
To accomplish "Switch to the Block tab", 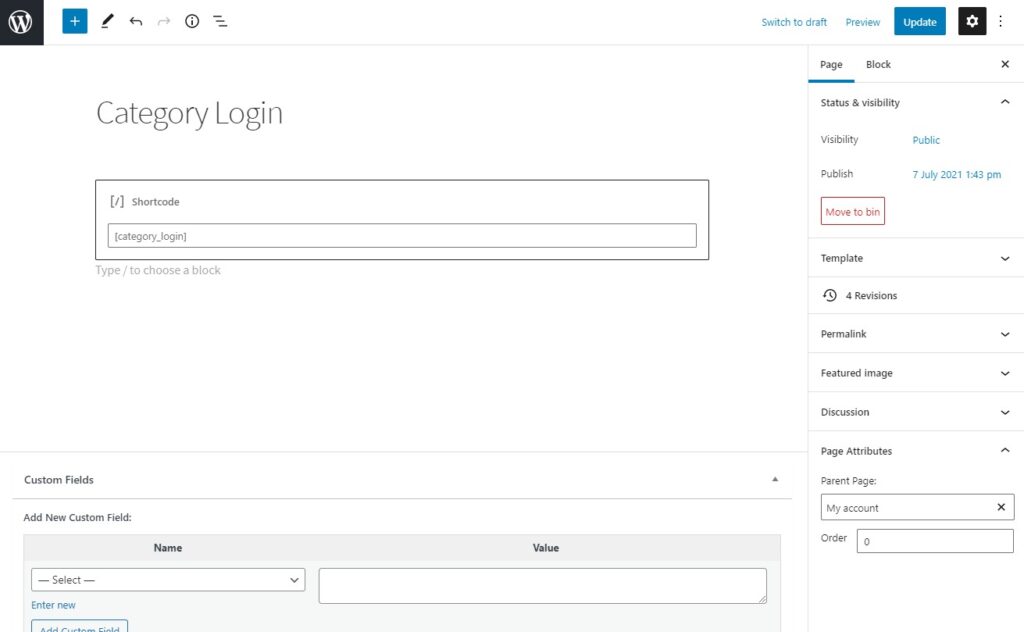I will [877, 64].
